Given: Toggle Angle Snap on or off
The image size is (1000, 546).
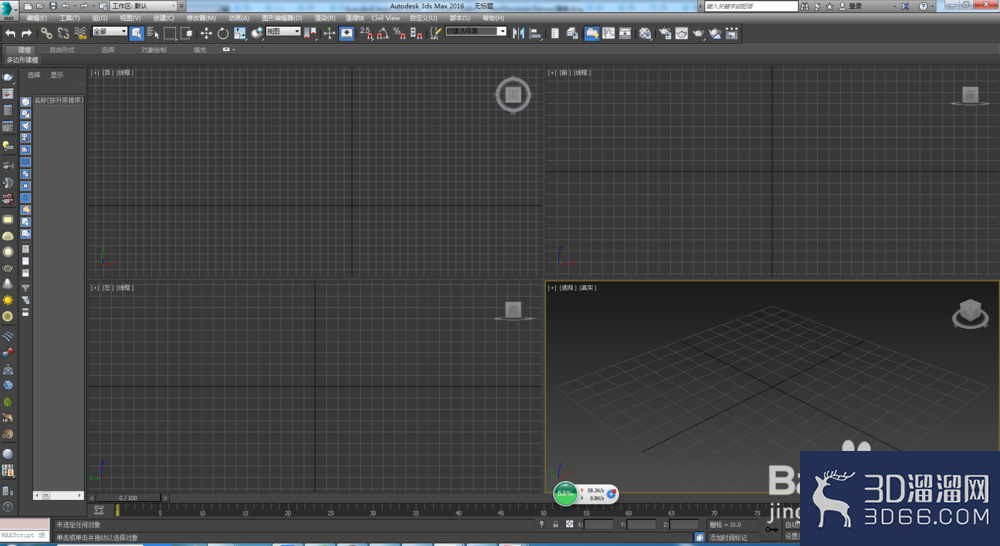Looking at the screenshot, I should click(383, 33).
